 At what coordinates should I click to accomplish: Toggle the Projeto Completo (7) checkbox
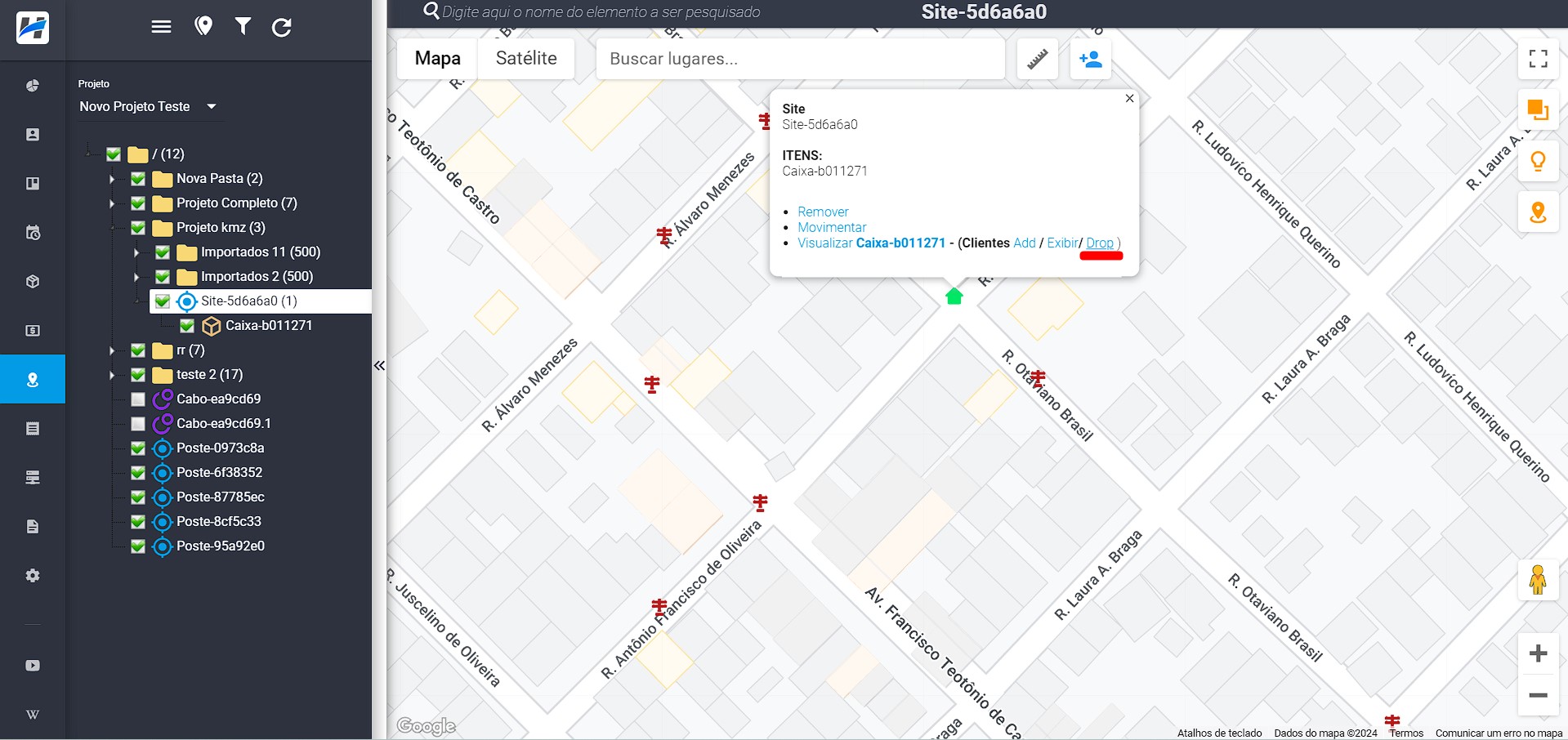point(138,203)
